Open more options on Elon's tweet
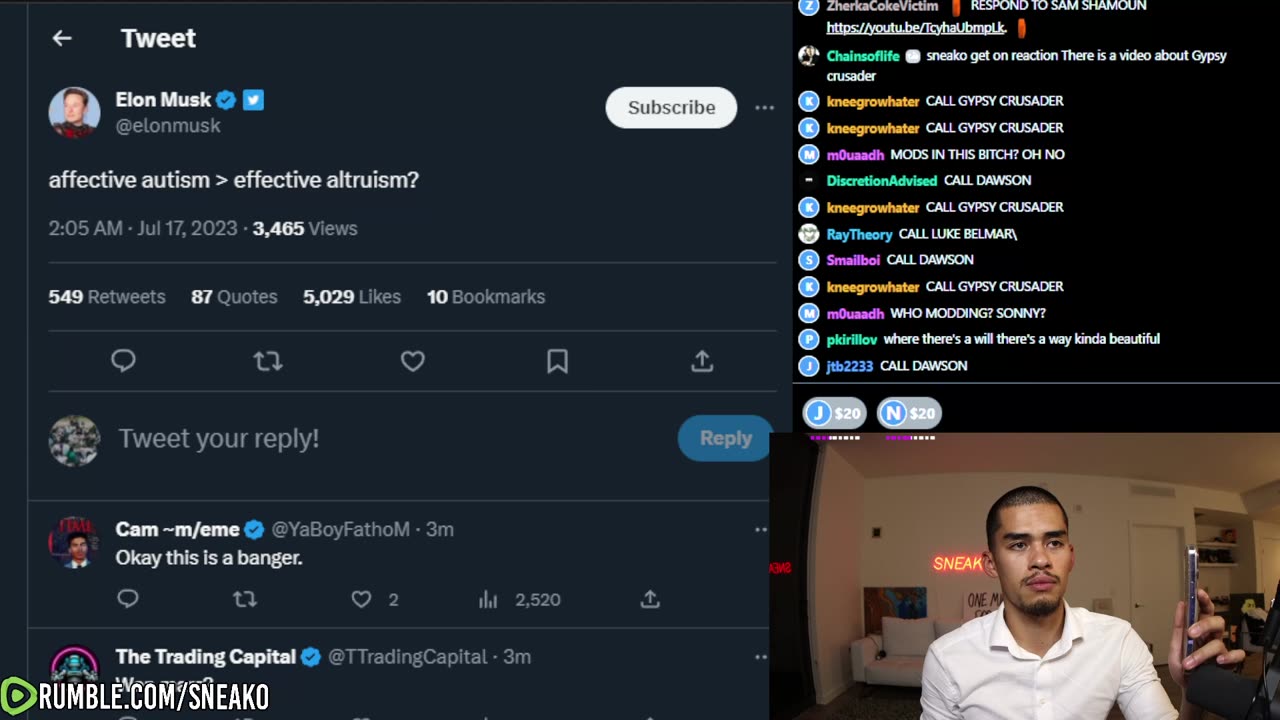The height and width of the screenshot is (720, 1280). coord(764,107)
